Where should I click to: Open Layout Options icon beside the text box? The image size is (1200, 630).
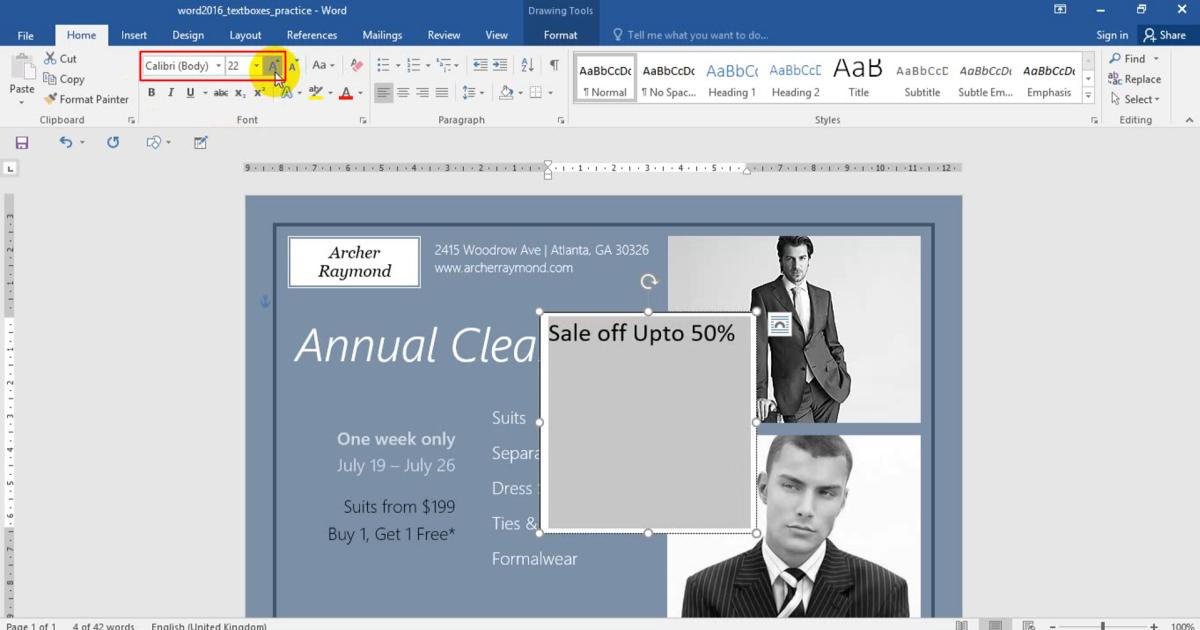coord(779,324)
